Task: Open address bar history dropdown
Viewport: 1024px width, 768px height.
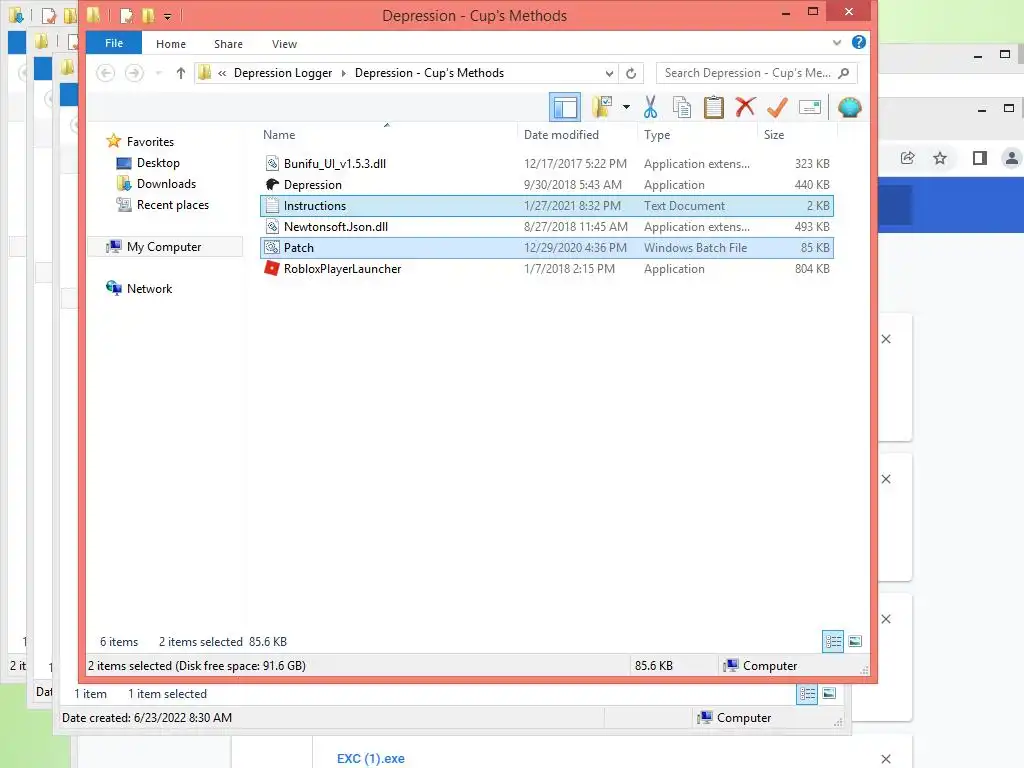Action: tap(609, 73)
